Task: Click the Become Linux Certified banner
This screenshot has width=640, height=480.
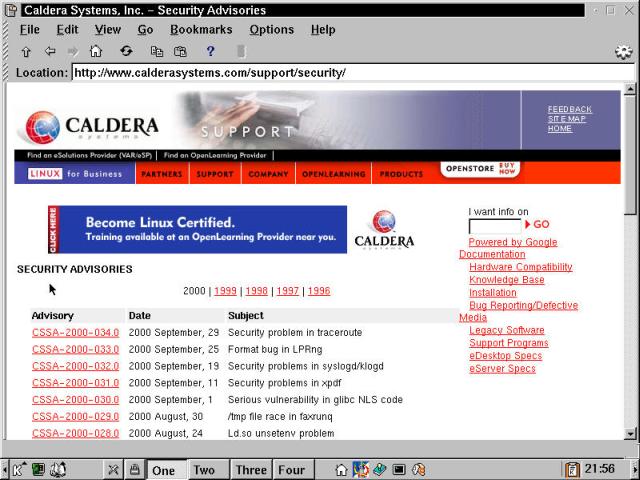Action: 198,229
